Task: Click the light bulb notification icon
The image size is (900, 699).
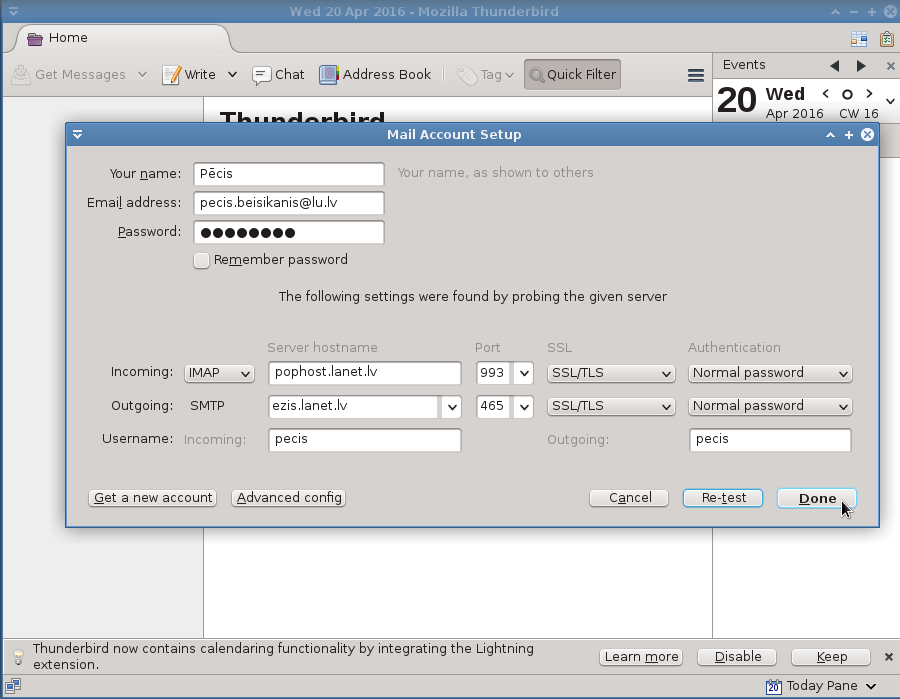Action: (x=18, y=657)
